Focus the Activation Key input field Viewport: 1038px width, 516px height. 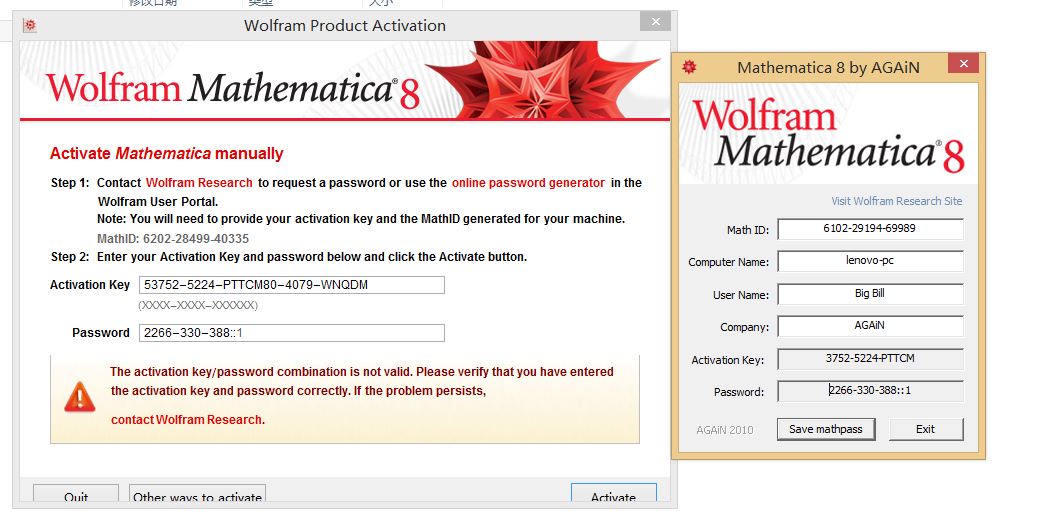291,285
